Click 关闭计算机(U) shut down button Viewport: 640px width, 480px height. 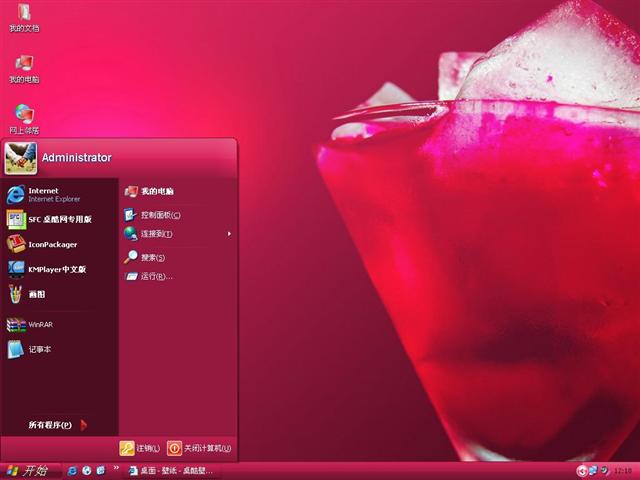point(199,448)
